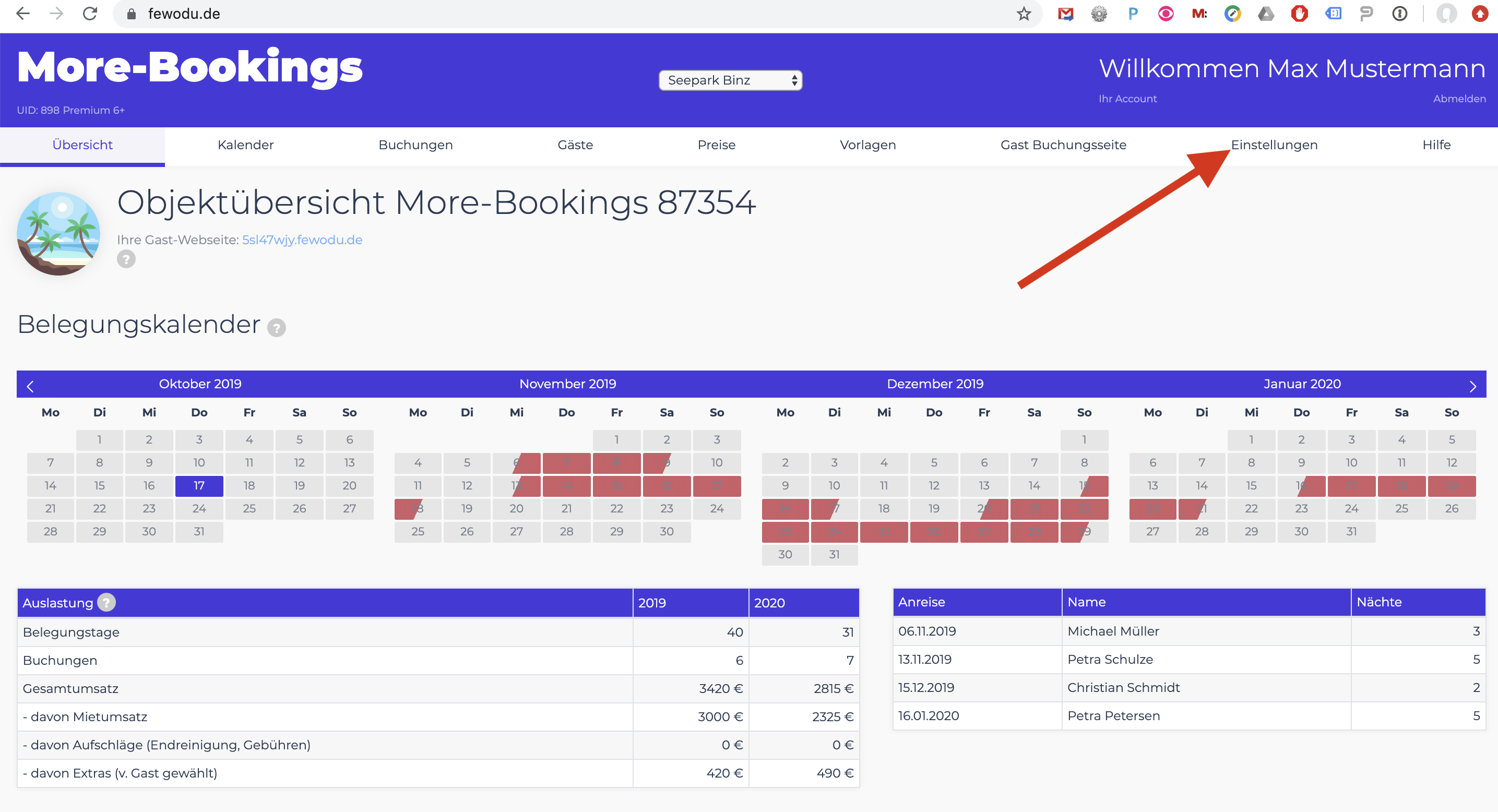Viewport: 1498px width, 812px height.
Task: Click the Gesamtumsatz row label
Action: tap(70, 688)
